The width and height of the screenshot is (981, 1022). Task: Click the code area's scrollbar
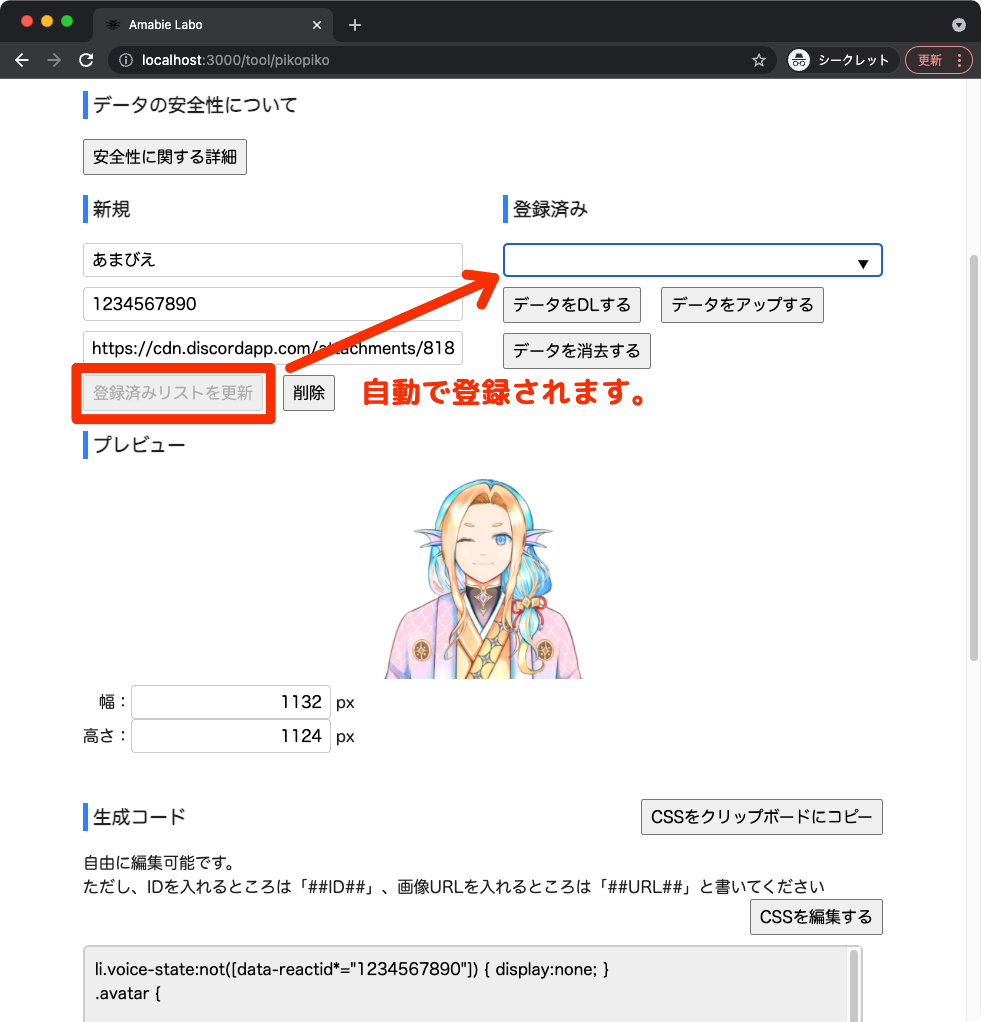[x=854, y=986]
